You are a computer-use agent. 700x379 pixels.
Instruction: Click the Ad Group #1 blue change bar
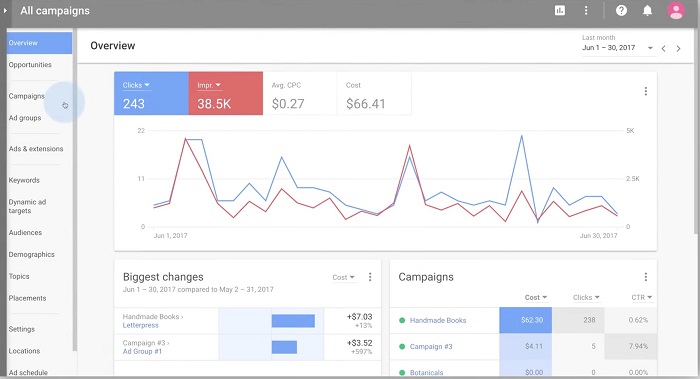coord(284,347)
